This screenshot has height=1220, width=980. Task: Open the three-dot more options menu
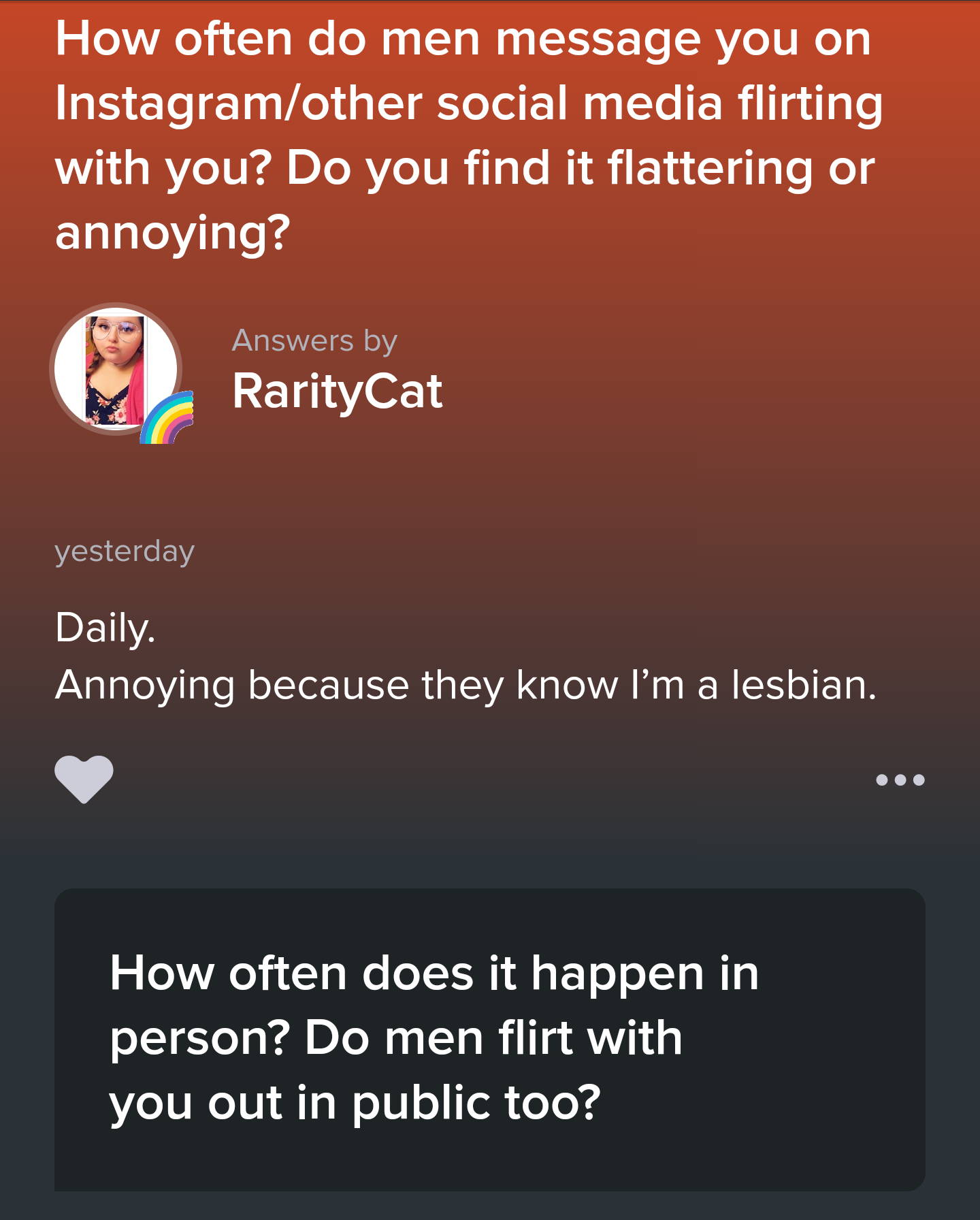pos(900,780)
